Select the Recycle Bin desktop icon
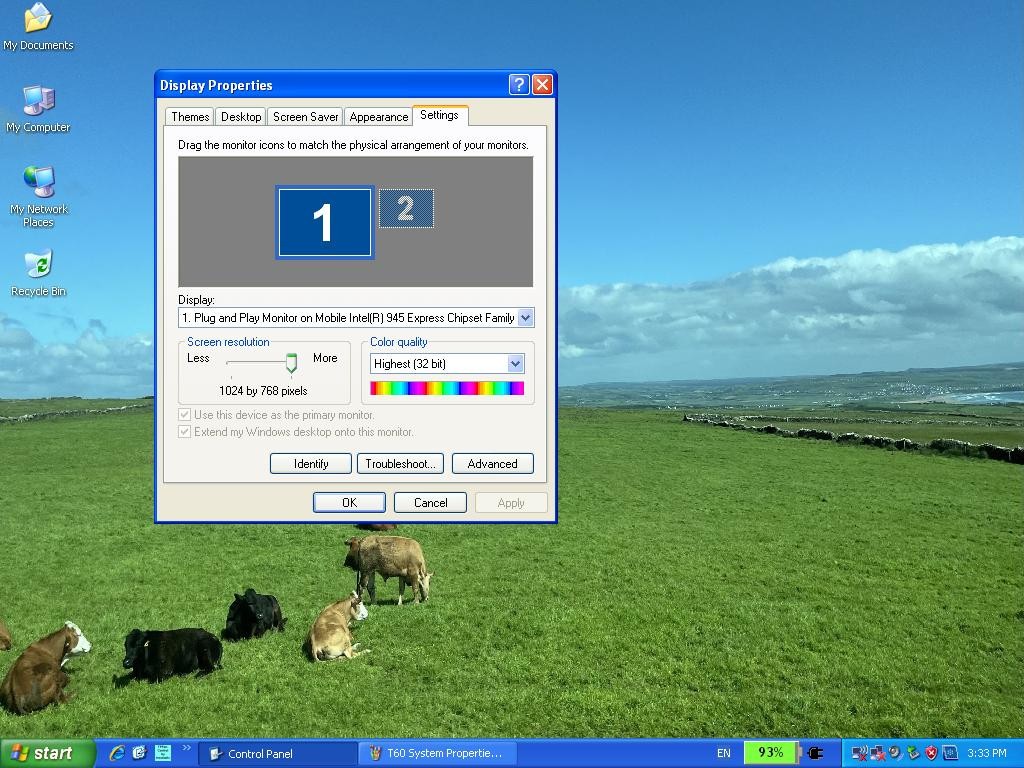 coord(39,272)
